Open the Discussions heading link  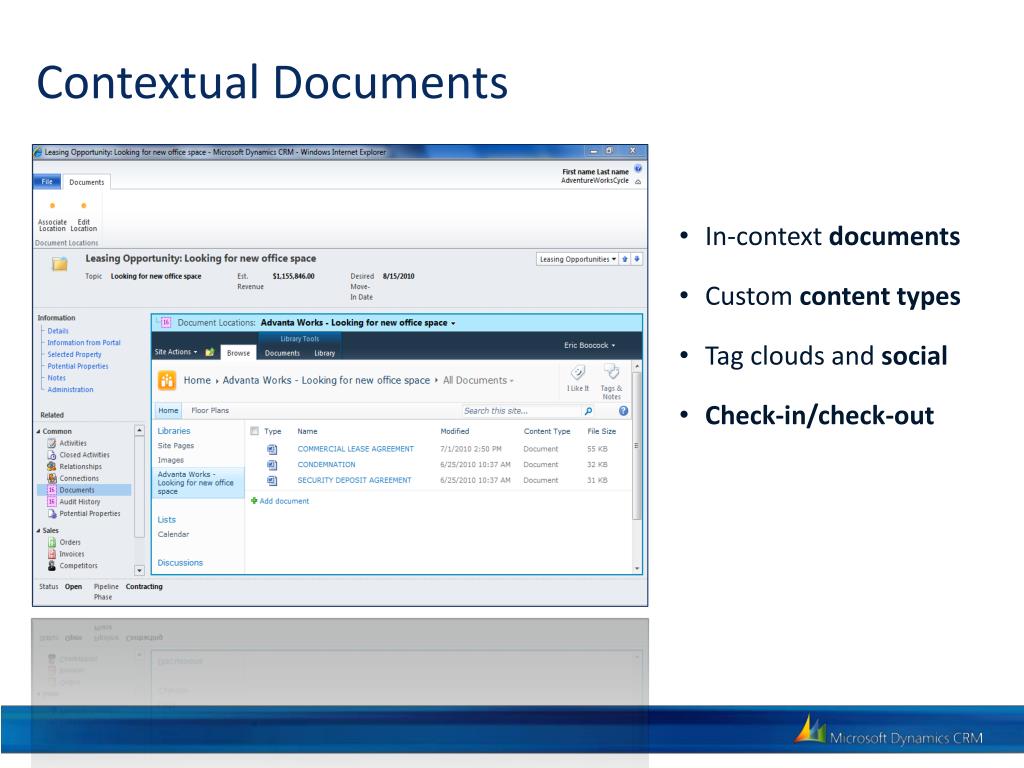[180, 563]
